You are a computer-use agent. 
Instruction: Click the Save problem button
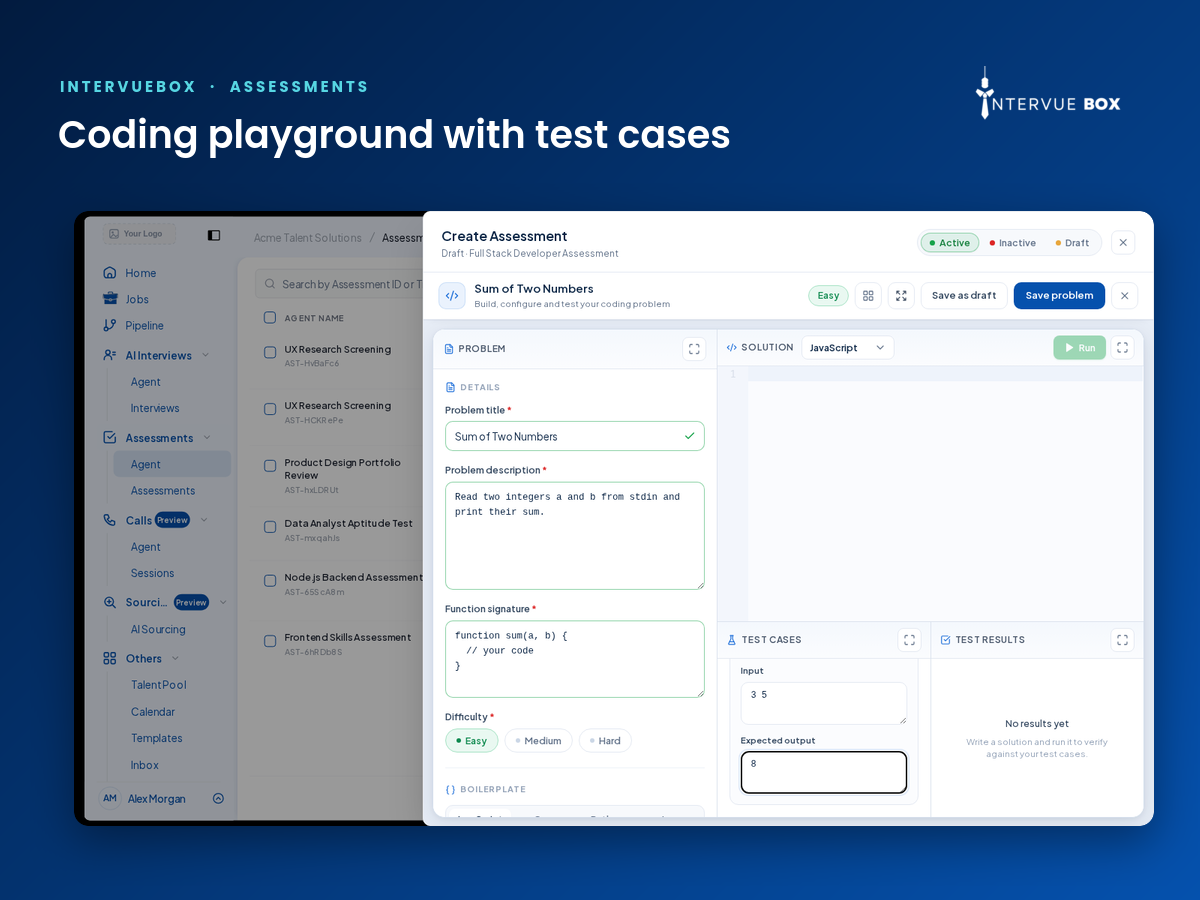pos(1059,296)
